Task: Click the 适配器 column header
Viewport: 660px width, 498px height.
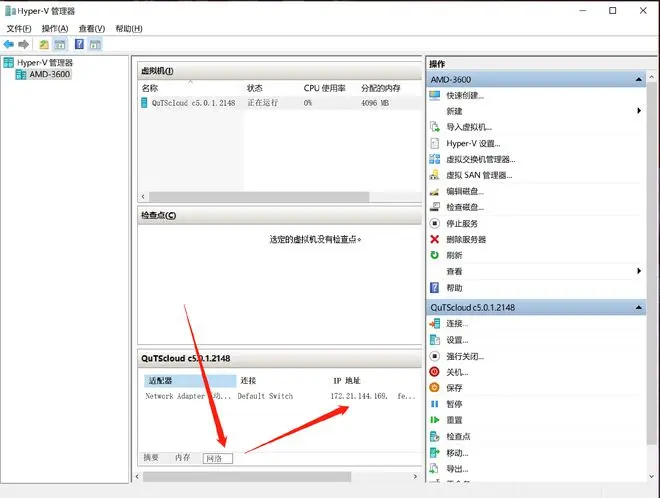Action: tap(190, 381)
